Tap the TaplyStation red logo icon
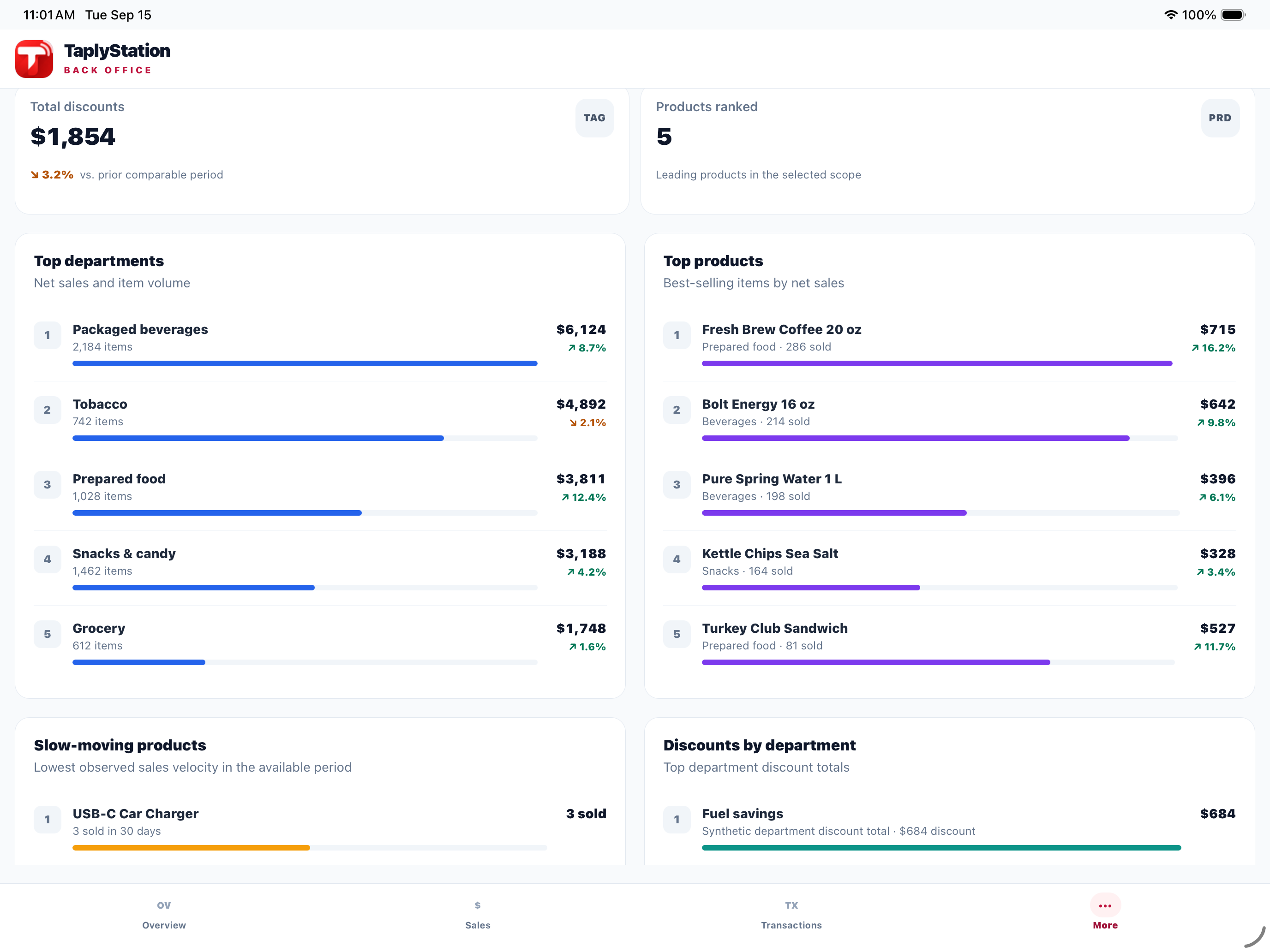 34,59
